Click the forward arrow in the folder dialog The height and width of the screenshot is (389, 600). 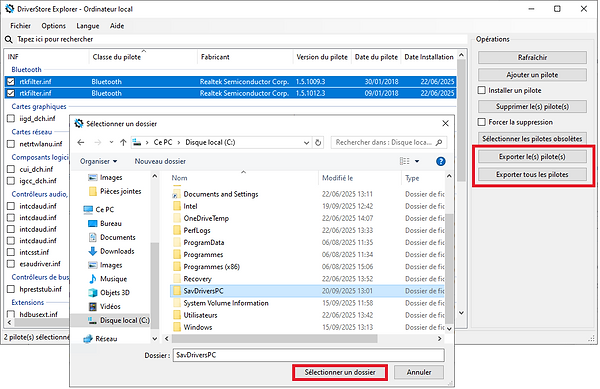(x=98, y=142)
